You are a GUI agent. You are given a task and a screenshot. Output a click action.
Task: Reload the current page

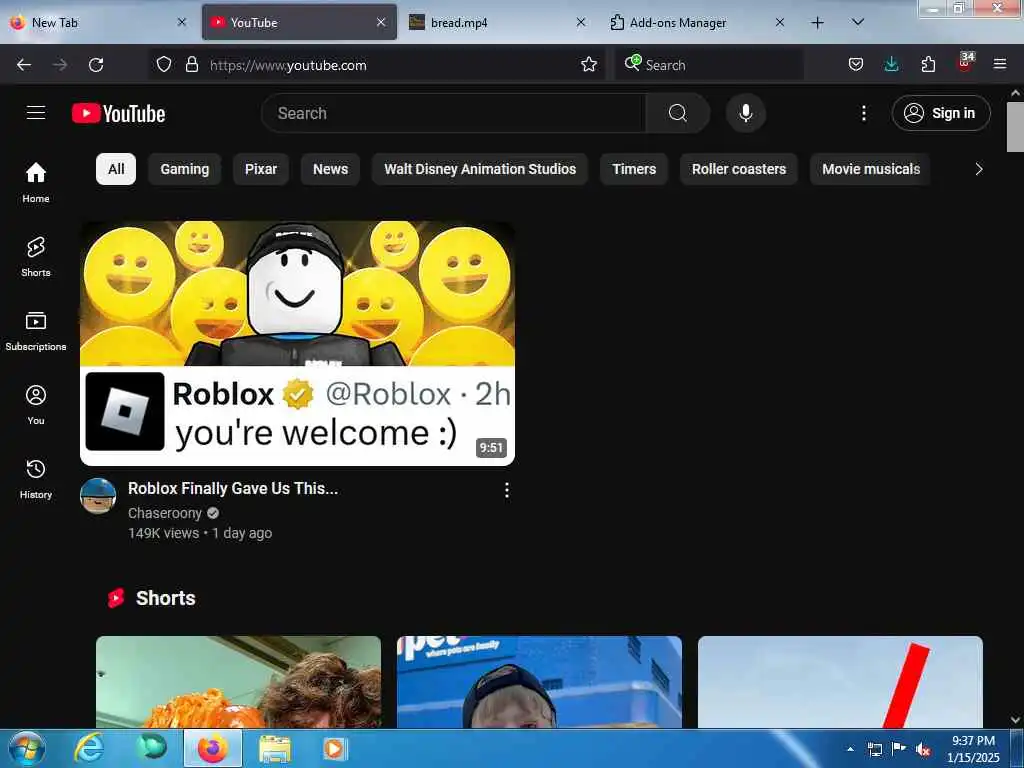[x=96, y=65]
